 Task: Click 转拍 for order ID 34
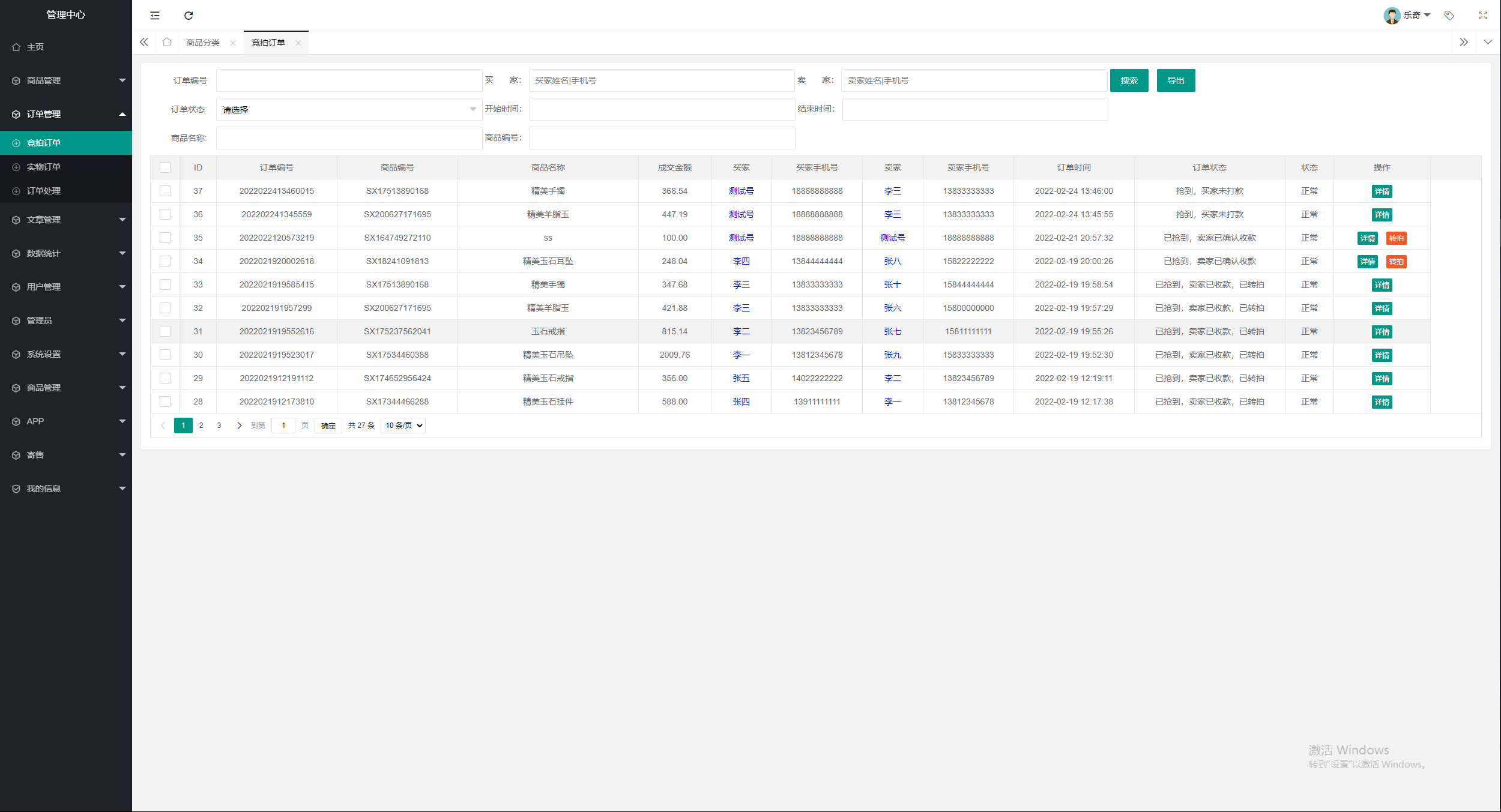pyautogui.click(x=1397, y=262)
